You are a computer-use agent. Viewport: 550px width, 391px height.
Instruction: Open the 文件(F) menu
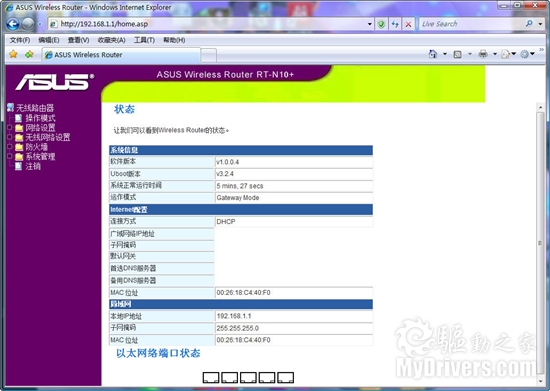(20, 40)
